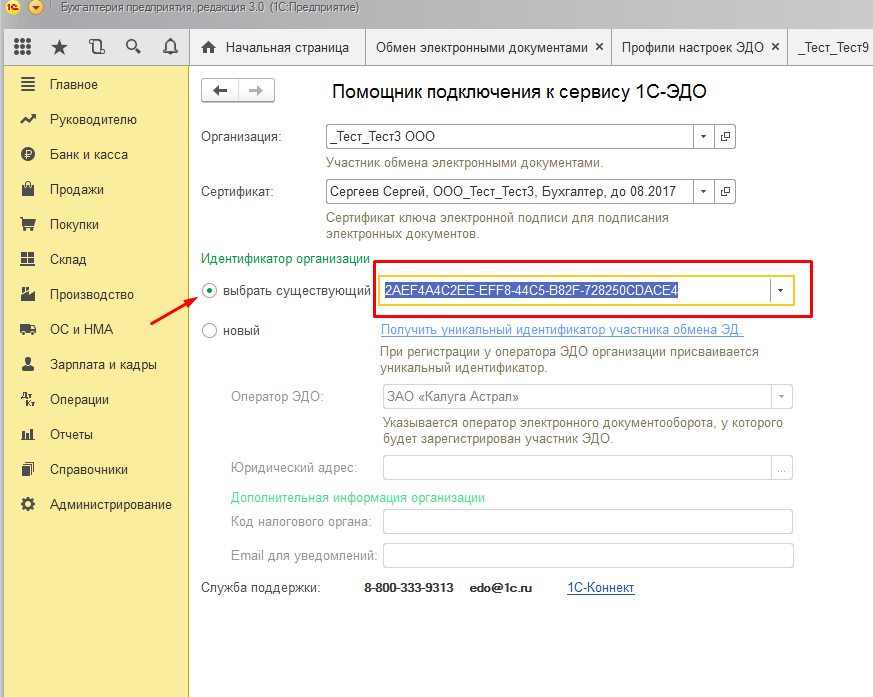
Task: Click the Продажи bag icon
Action: 28,189
